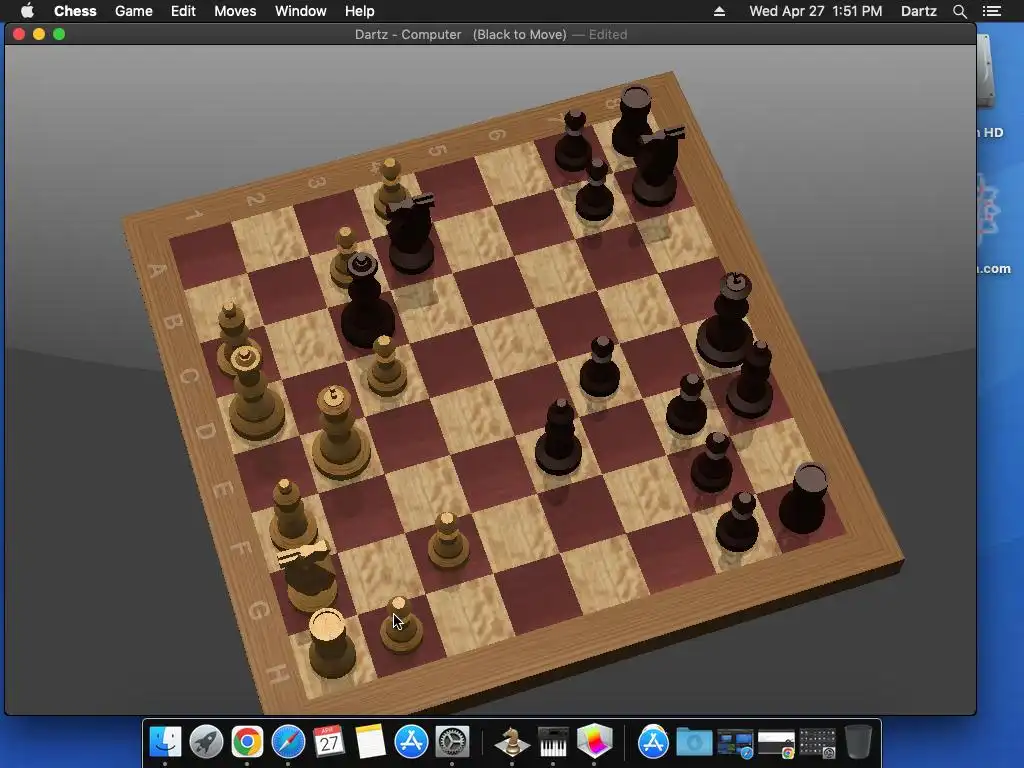The width and height of the screenshot is (1024, 768).
Task: Open Launchpad rocket icon in Dock
Action: [206, 742]
